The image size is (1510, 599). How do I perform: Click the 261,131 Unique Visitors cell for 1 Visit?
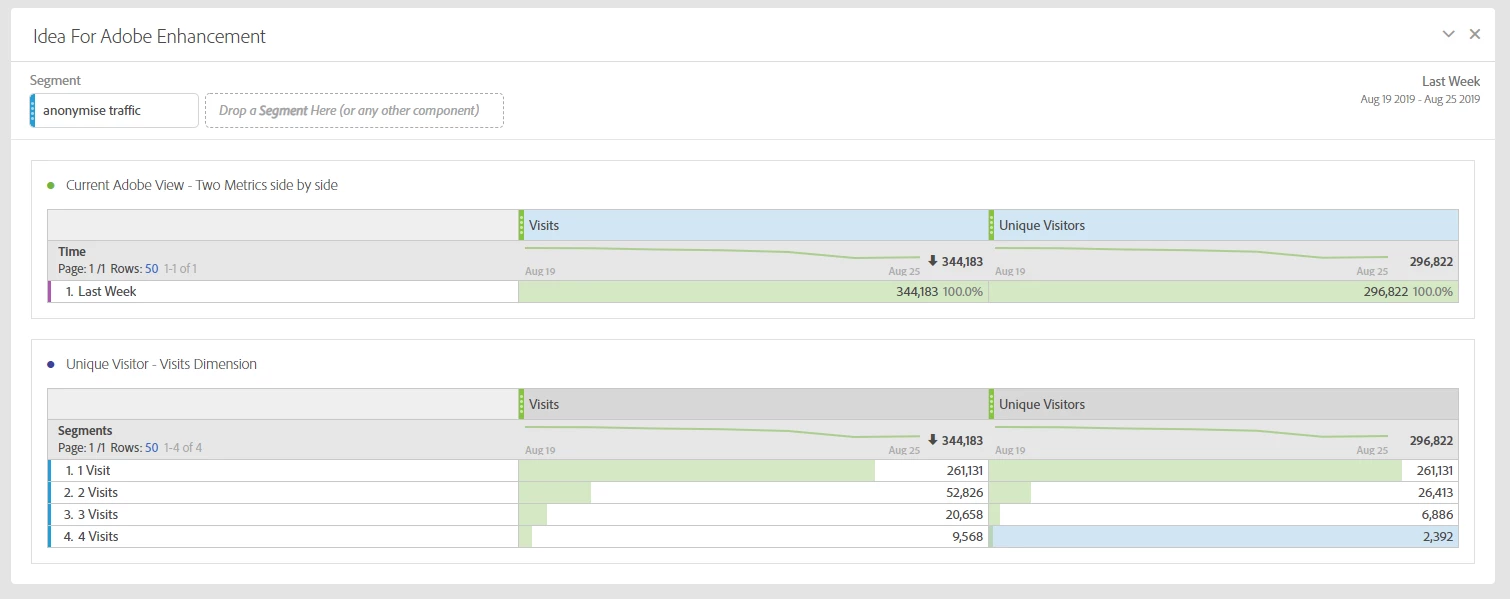[x=1224, y=470]
